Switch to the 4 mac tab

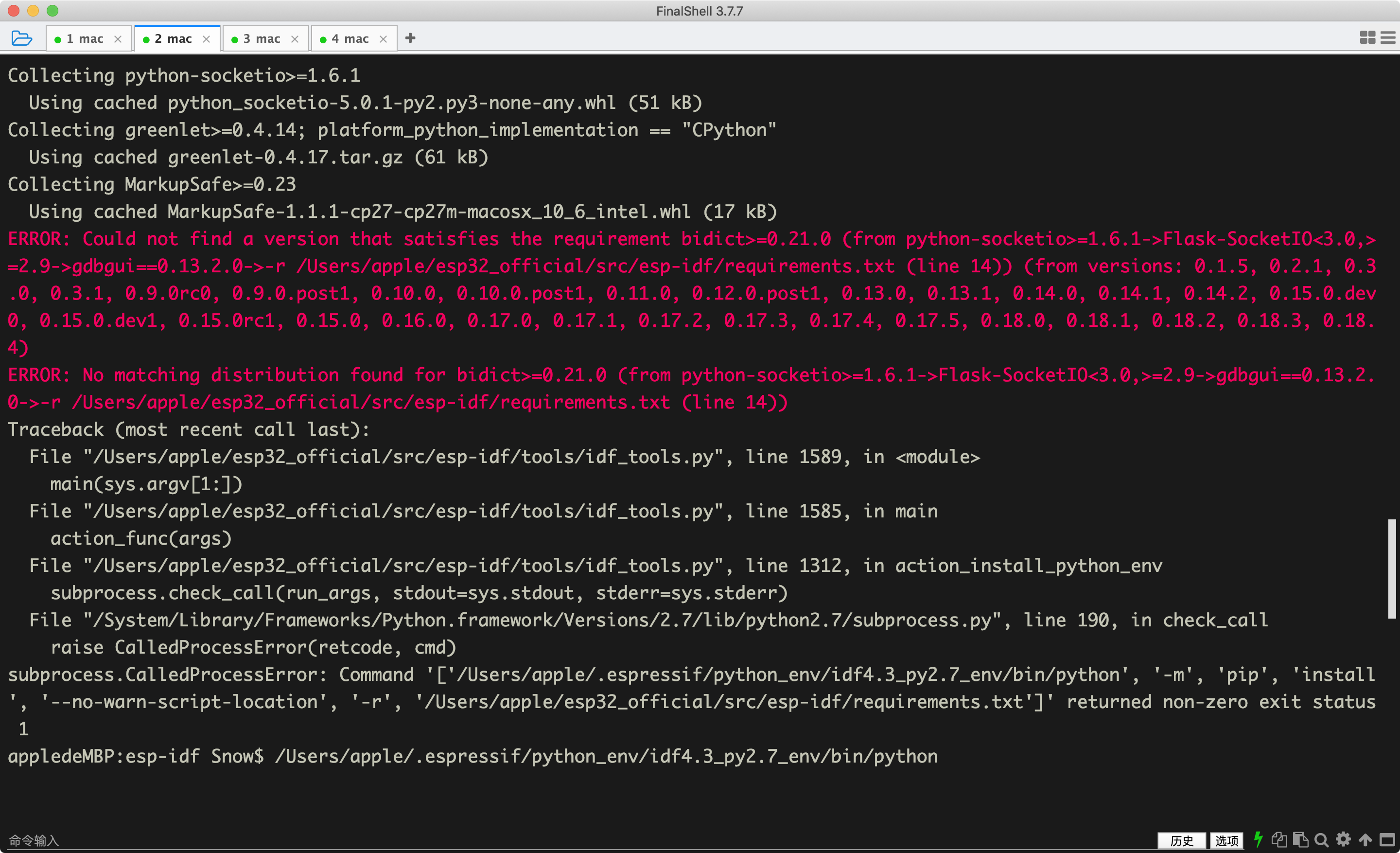[353, 38]
